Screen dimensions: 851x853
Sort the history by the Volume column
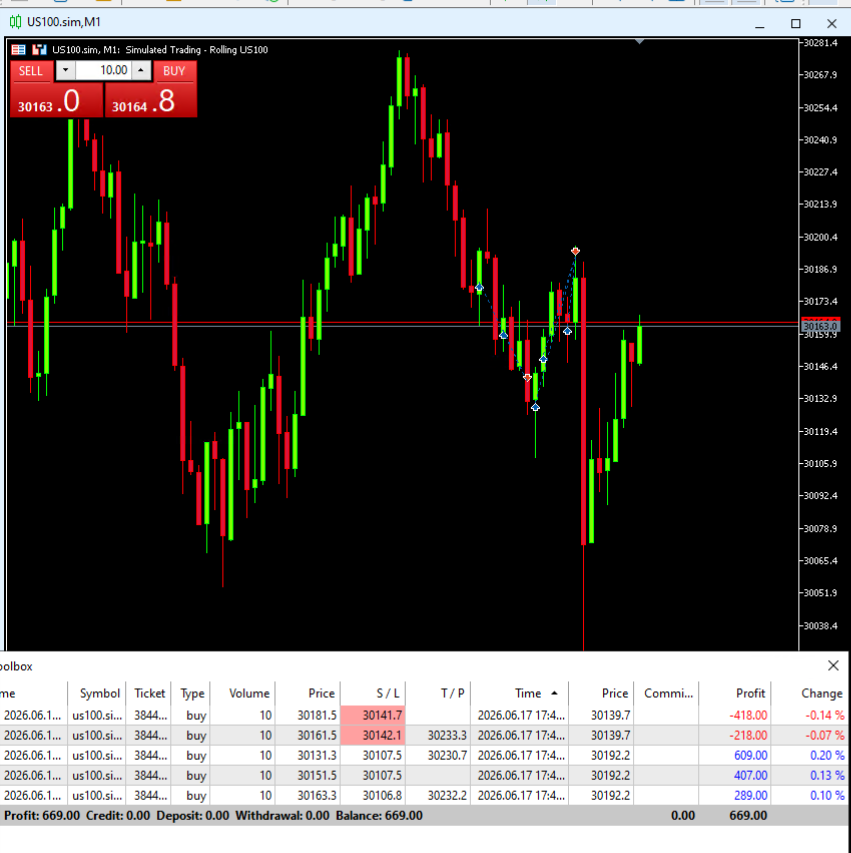click(243, 693)
